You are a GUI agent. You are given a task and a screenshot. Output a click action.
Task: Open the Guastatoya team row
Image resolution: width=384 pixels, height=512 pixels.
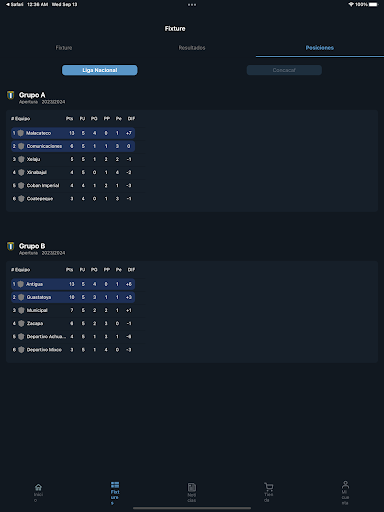[x=73, y=297]
